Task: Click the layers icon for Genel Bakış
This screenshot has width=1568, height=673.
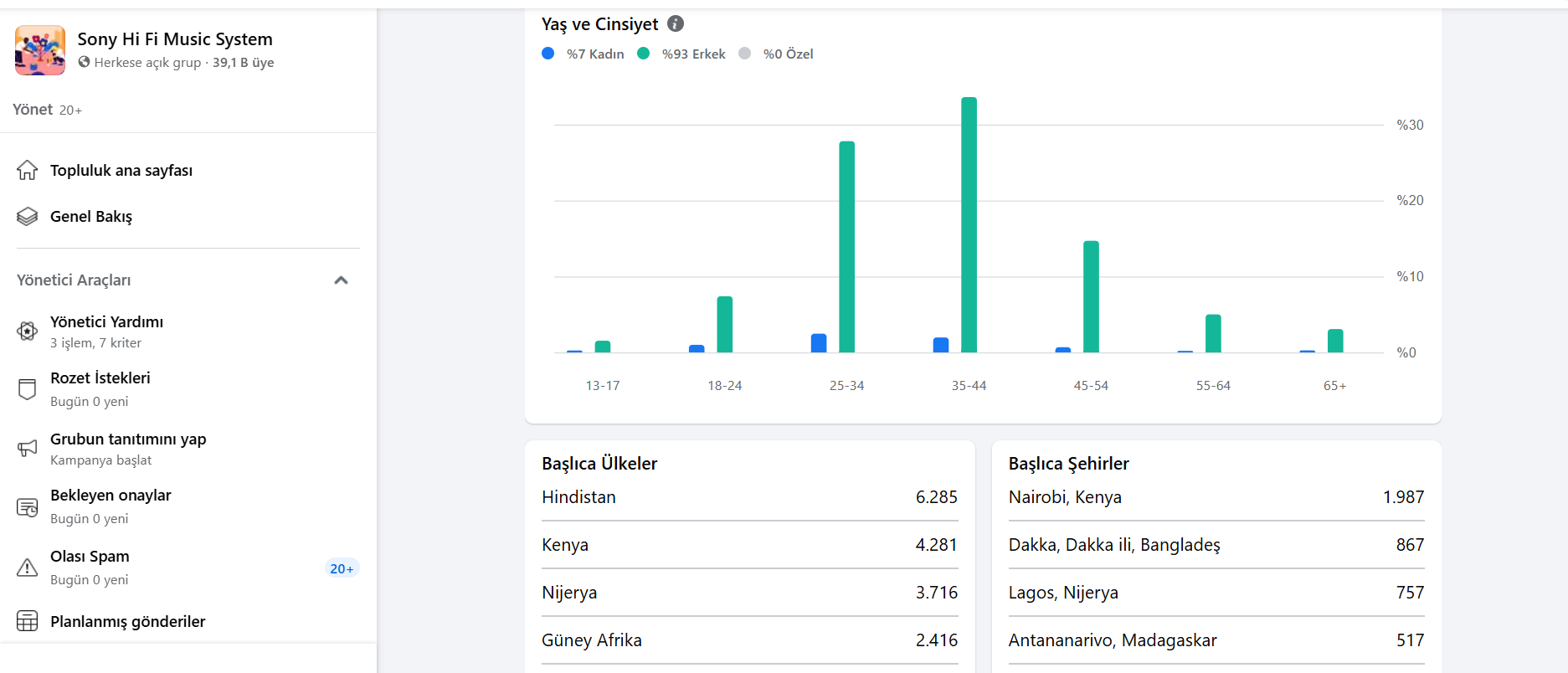Action: (x=28, y=216)
